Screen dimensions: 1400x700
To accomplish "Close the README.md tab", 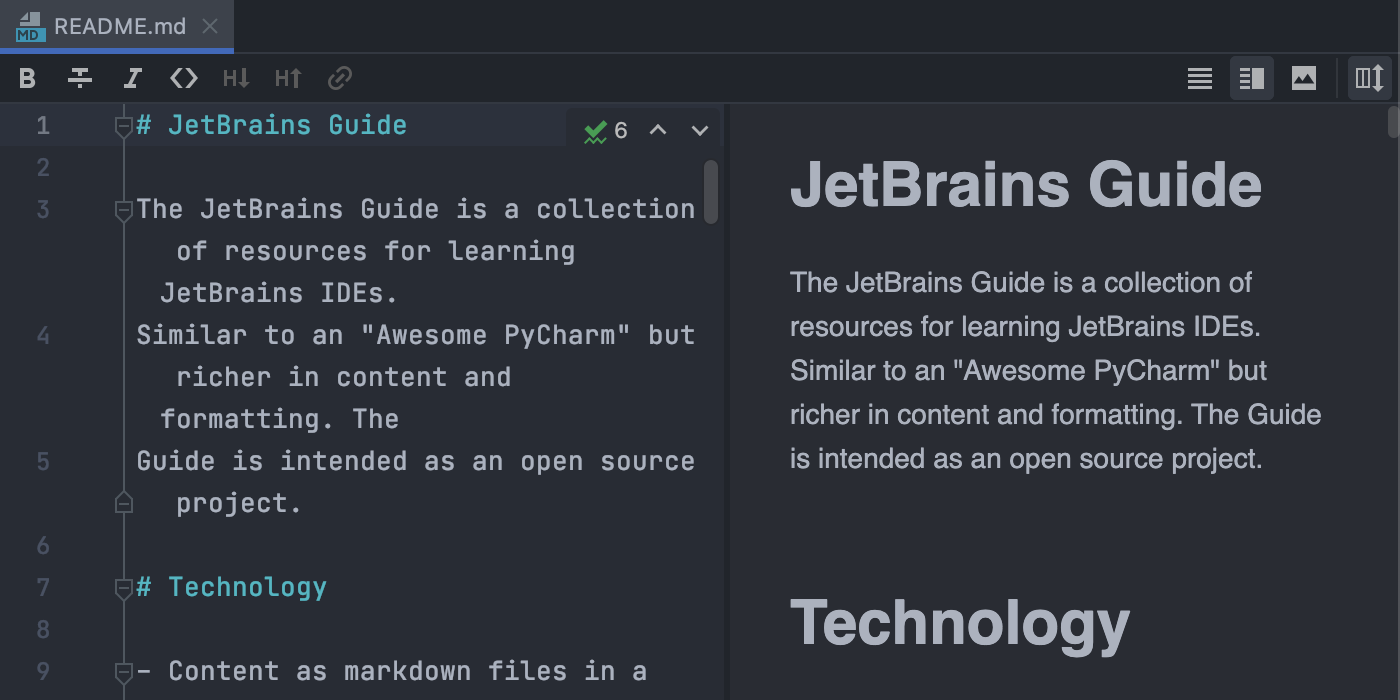I will (210, 27).
